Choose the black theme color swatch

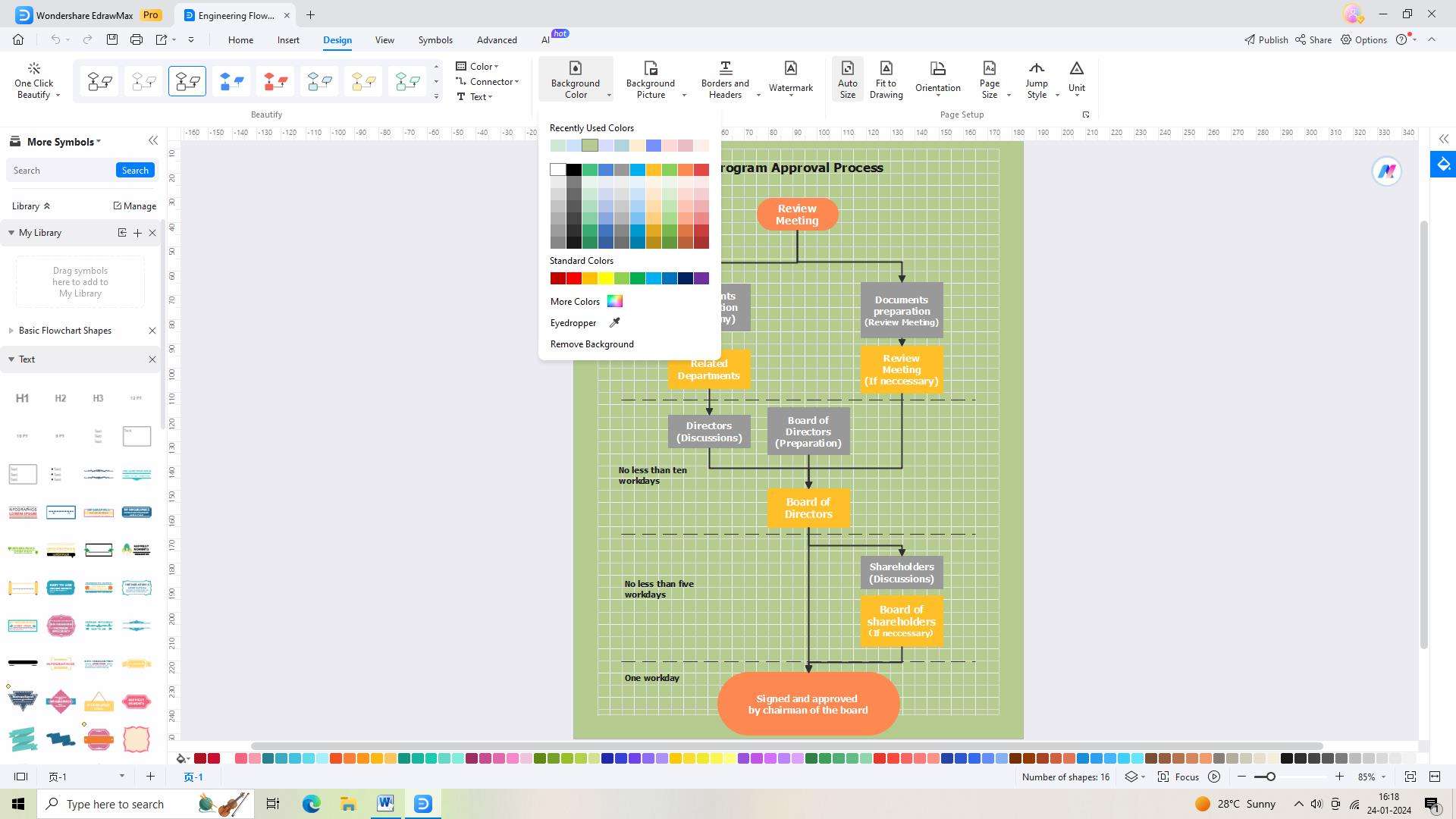(x=574, y=170)
